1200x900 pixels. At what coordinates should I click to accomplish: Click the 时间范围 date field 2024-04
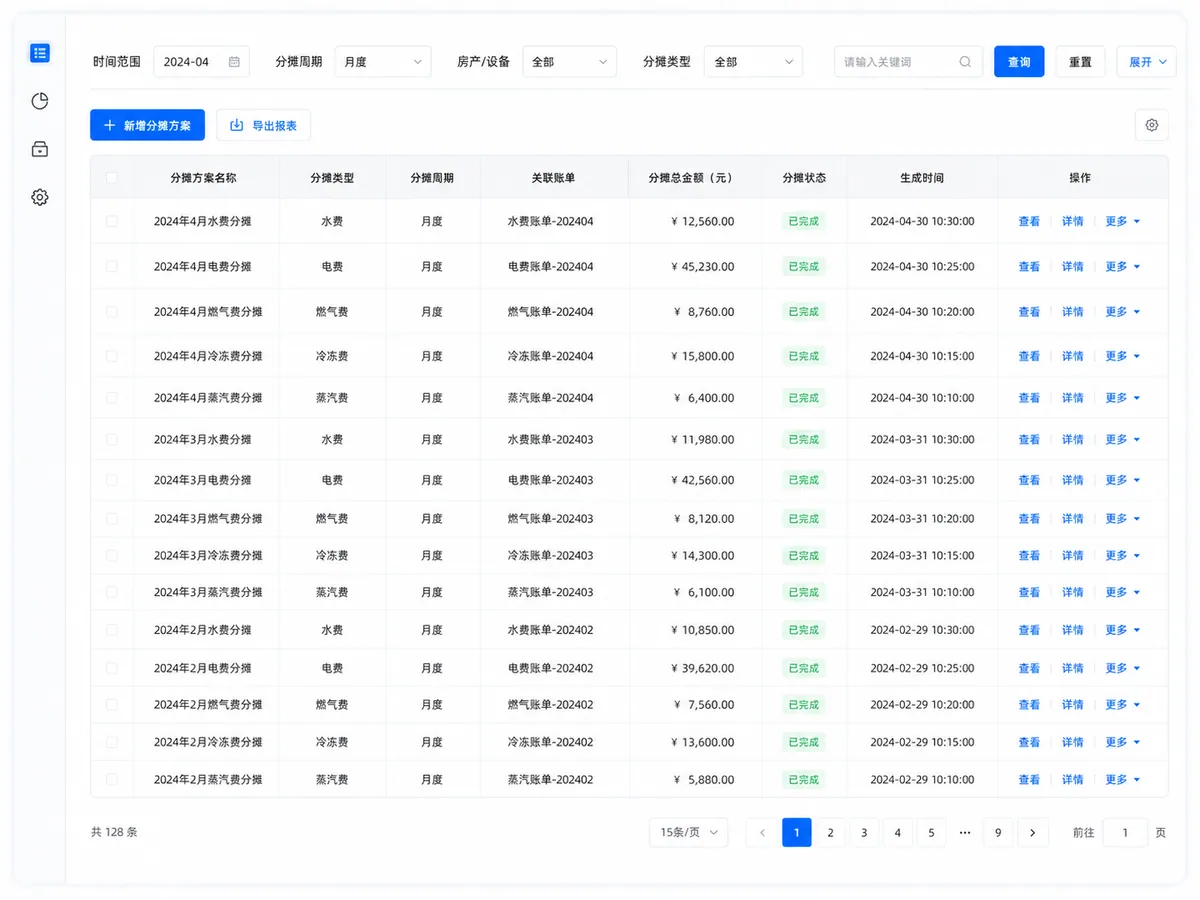201,62
